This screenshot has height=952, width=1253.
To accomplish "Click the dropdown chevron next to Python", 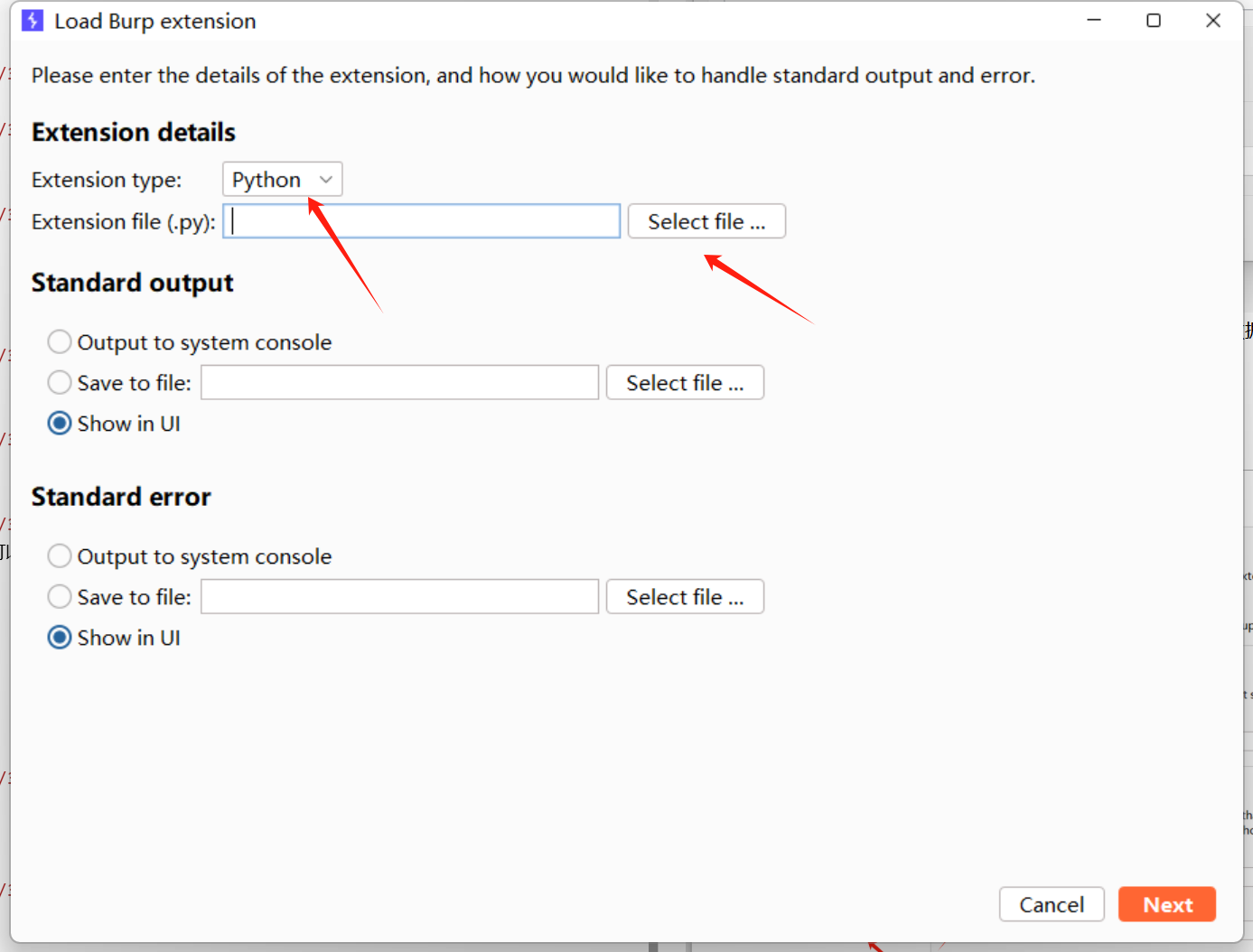I will 326,180.
